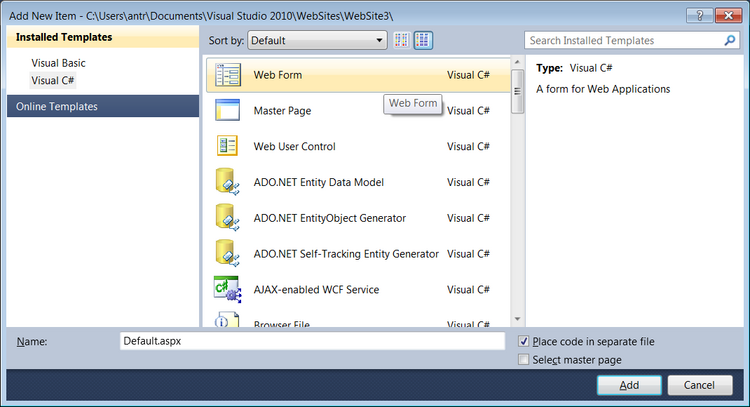
Task: Click the Add button
Action: (629, 385)
